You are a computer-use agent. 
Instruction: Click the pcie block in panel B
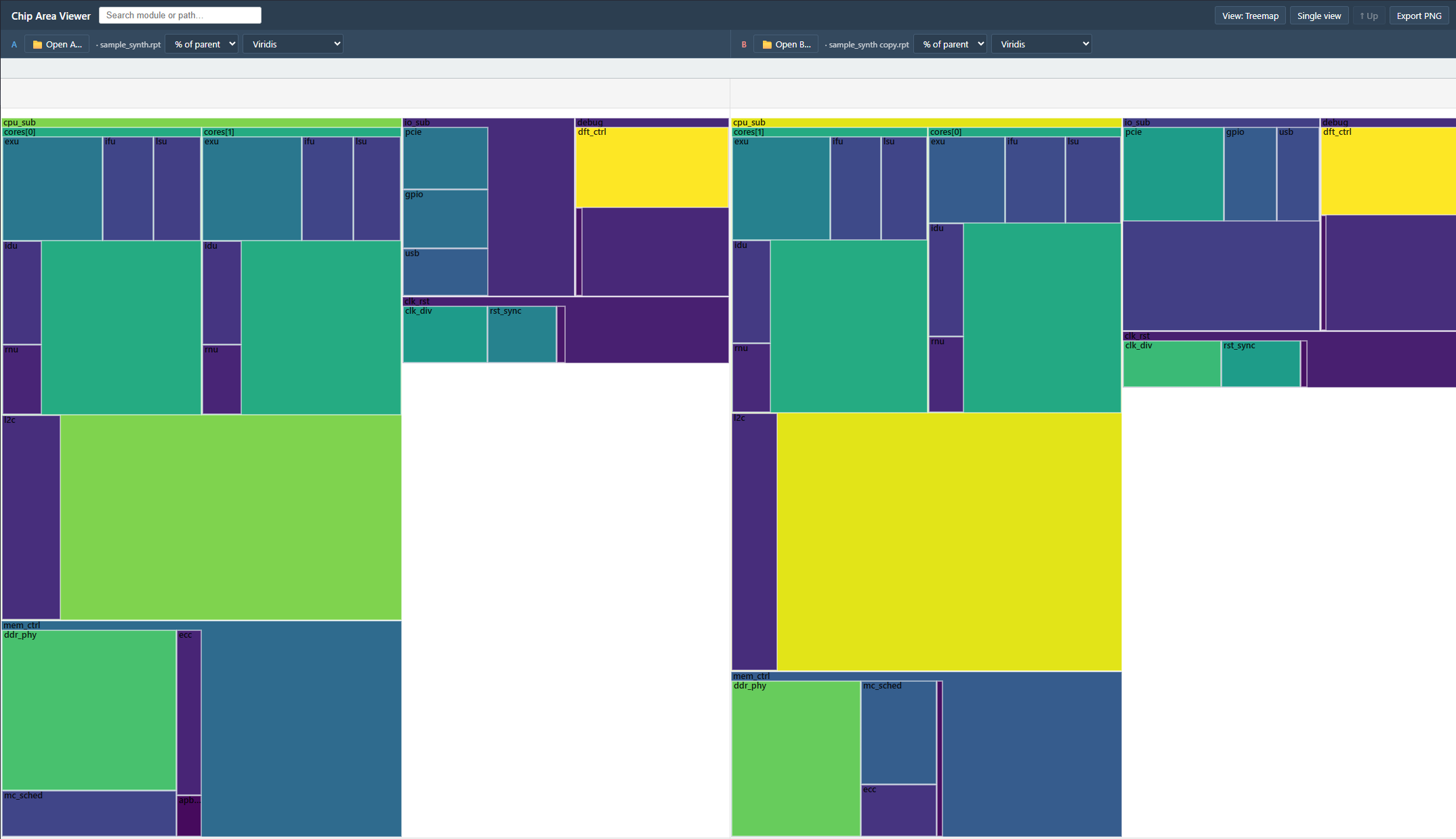[x=1173, y=174]
